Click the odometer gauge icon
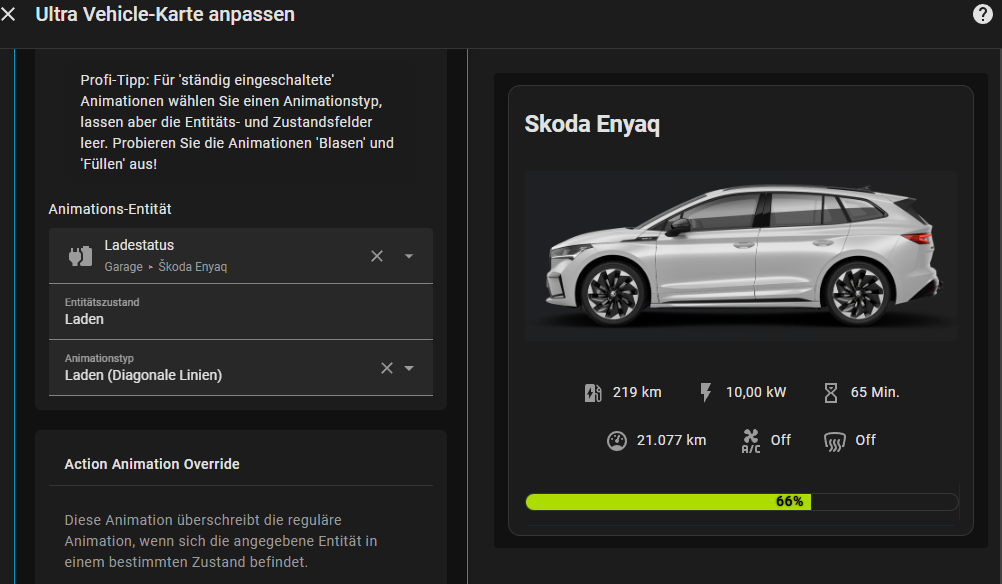This screenshot has height=584, width=1002. [x=617, y=441]
